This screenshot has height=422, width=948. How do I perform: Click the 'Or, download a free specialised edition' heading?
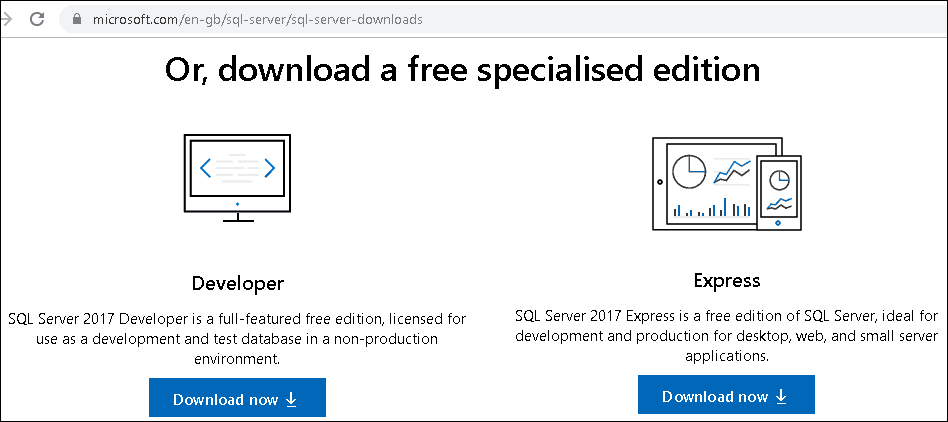(x=462, y=70)
